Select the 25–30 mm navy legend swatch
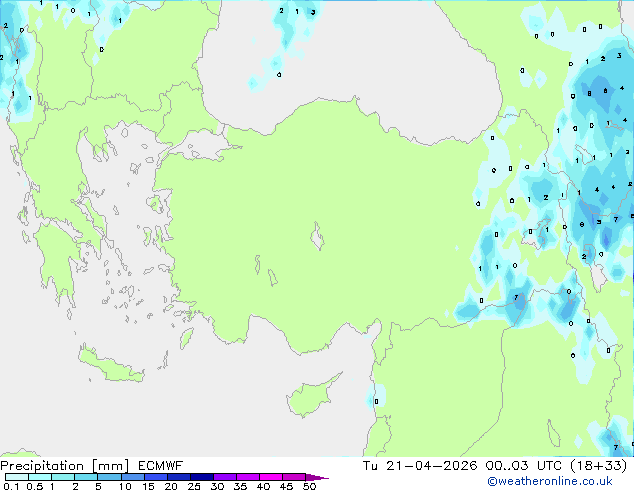The width and height of the screenshot is (634, 490). point(201,477)
